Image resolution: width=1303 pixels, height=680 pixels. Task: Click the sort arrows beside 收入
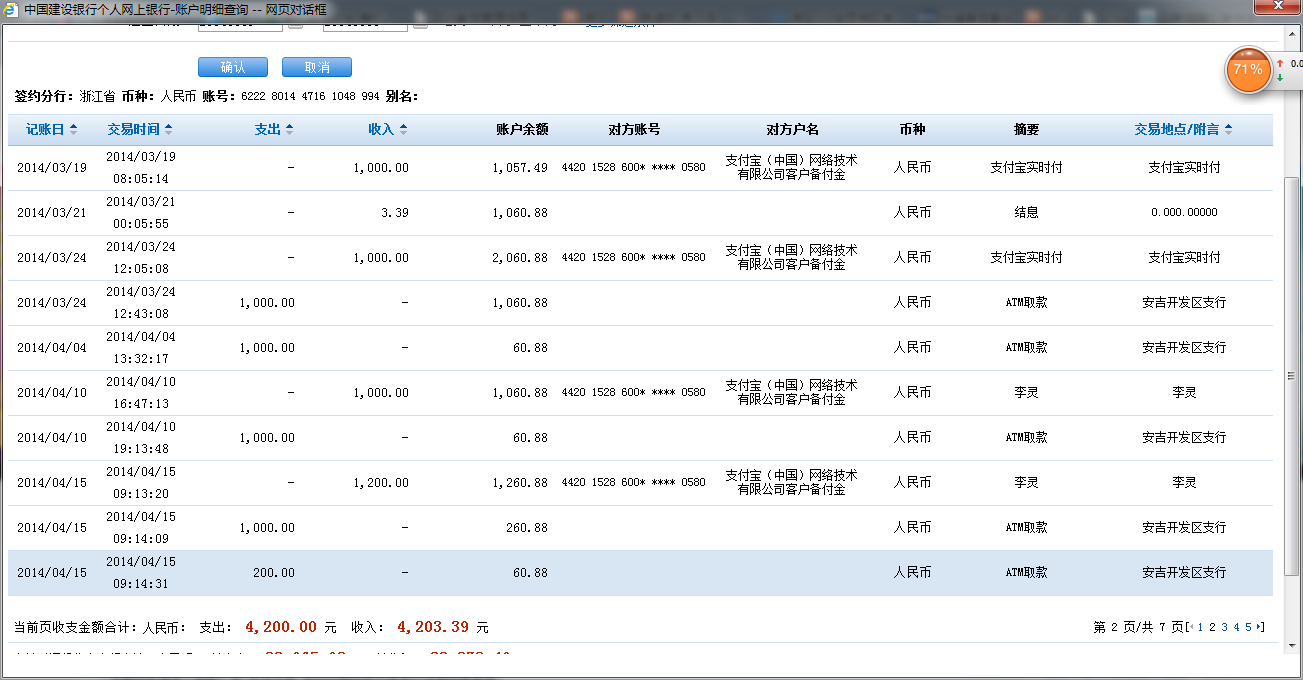pyautogui.click(x=403, y=130)
